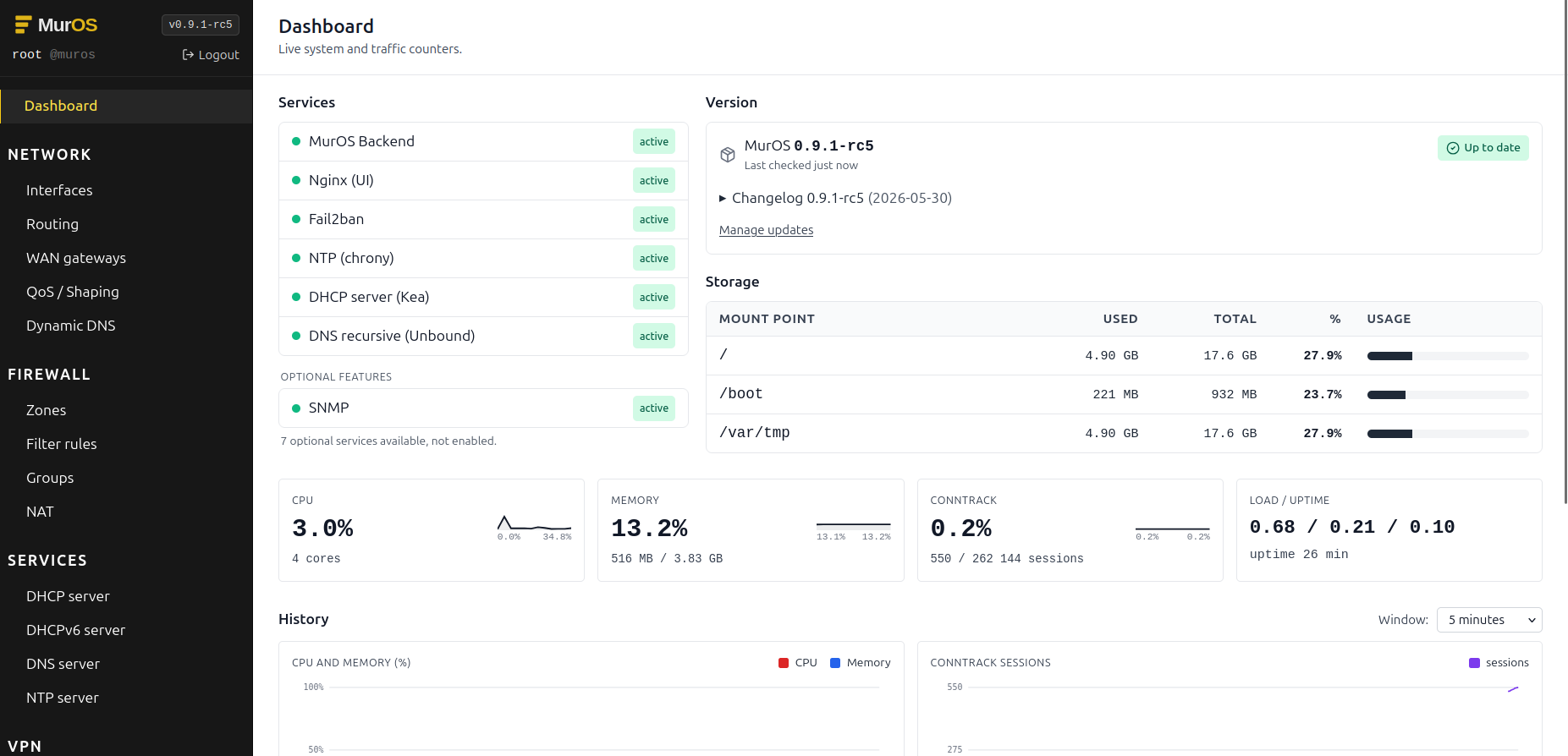
Task: Open Routing page
Action: [52, 224]
